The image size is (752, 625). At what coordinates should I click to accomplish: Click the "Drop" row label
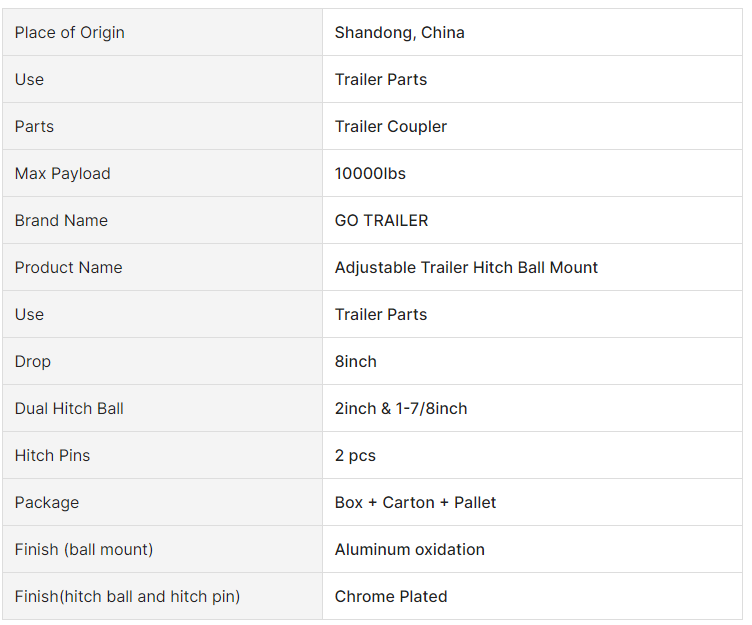pyautogui.click(x=32, y=361)
